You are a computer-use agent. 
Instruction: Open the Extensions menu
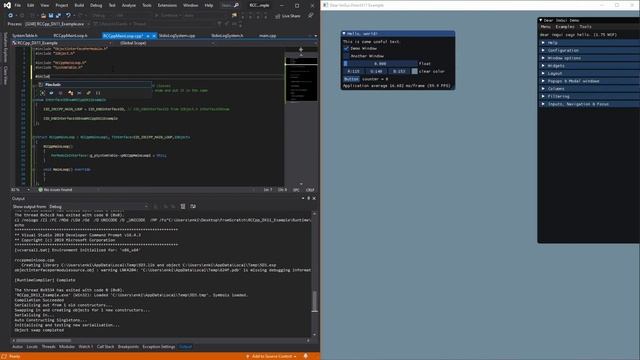(167, 5)
